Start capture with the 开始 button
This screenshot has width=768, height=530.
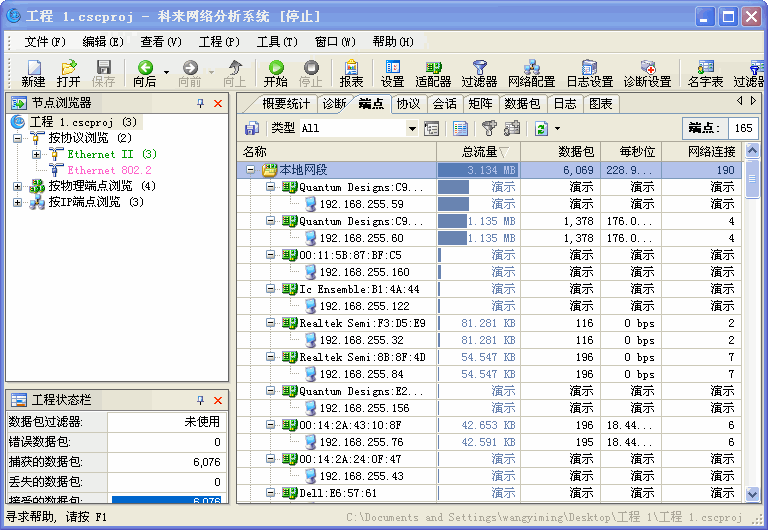click(276, 73)
